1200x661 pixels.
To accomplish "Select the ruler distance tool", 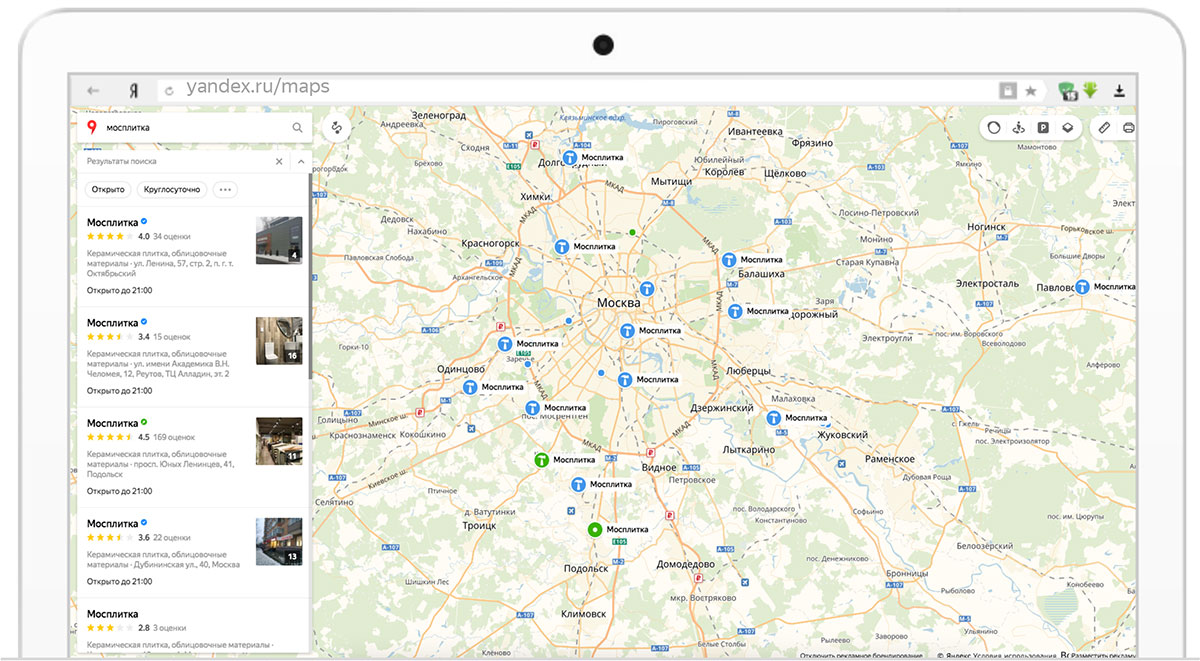I will click(x=1104, y=128).
